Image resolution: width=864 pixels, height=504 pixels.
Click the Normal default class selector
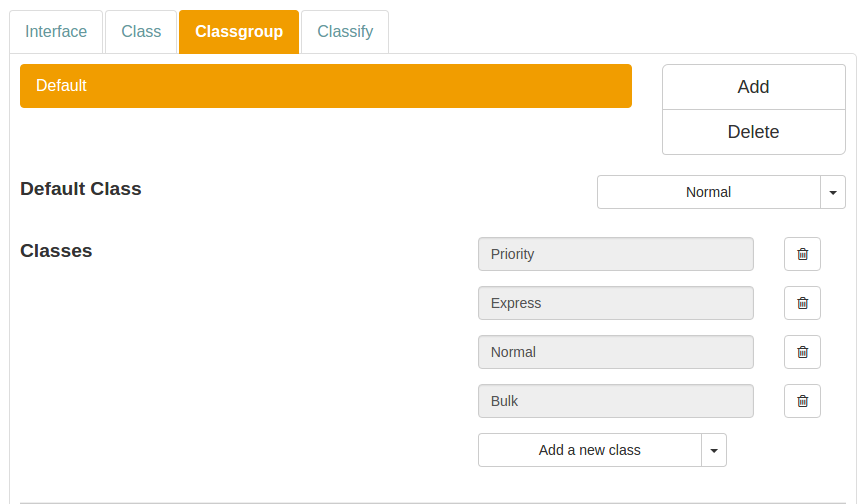(708, 192)
